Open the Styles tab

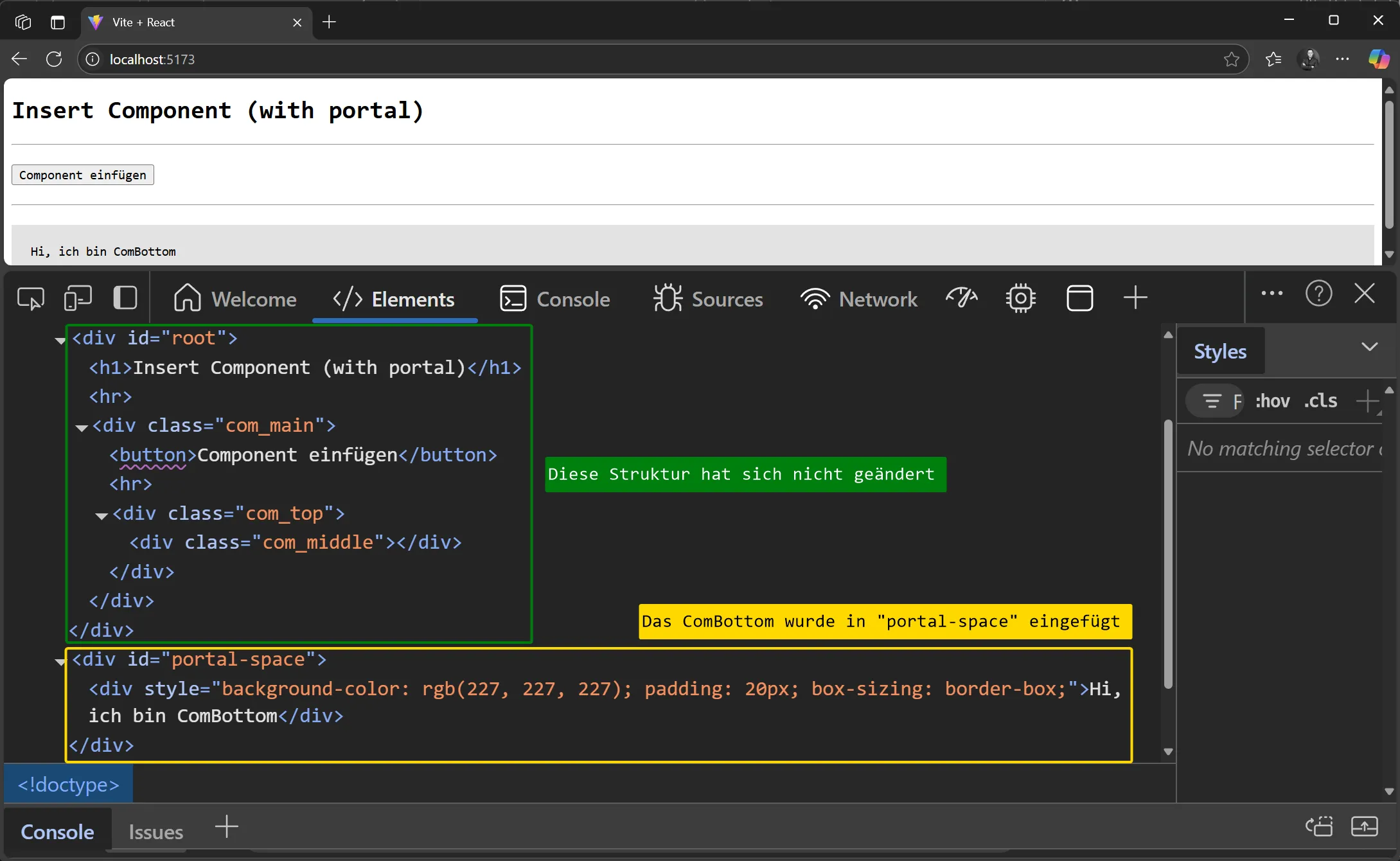pyautogui.click(x=1220, y=351)
